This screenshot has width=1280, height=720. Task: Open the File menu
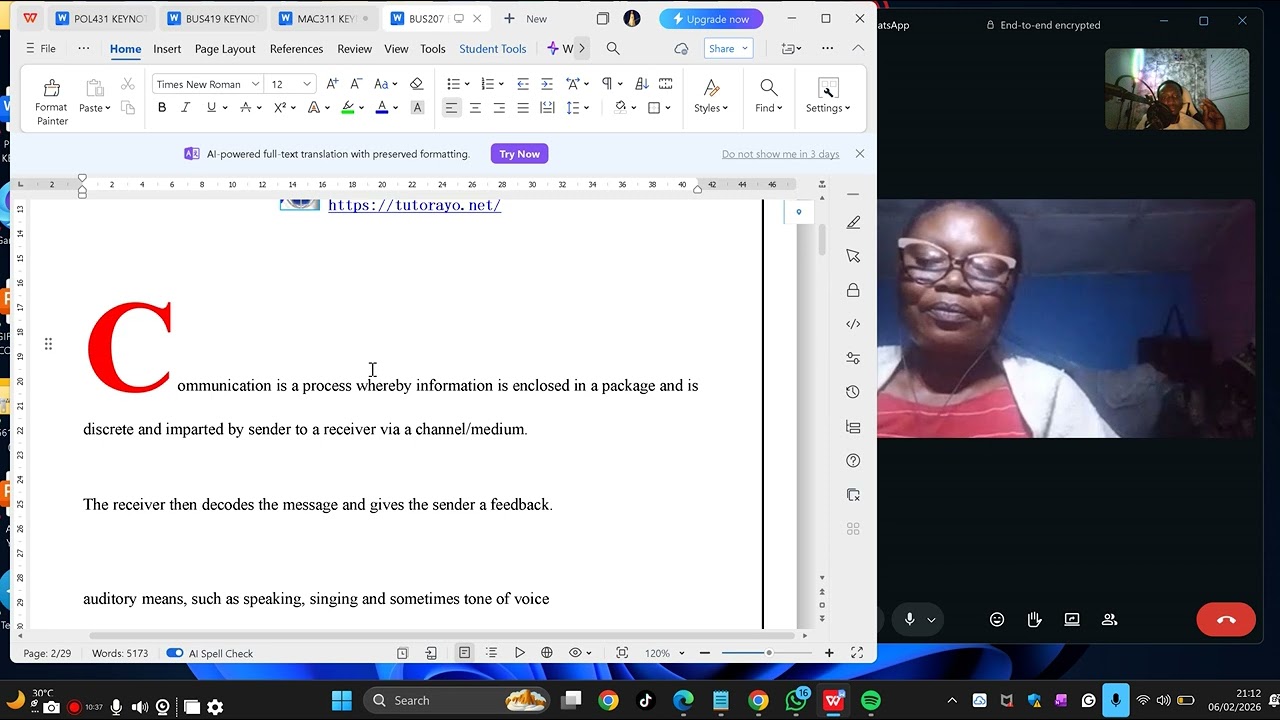coord(41,48)
